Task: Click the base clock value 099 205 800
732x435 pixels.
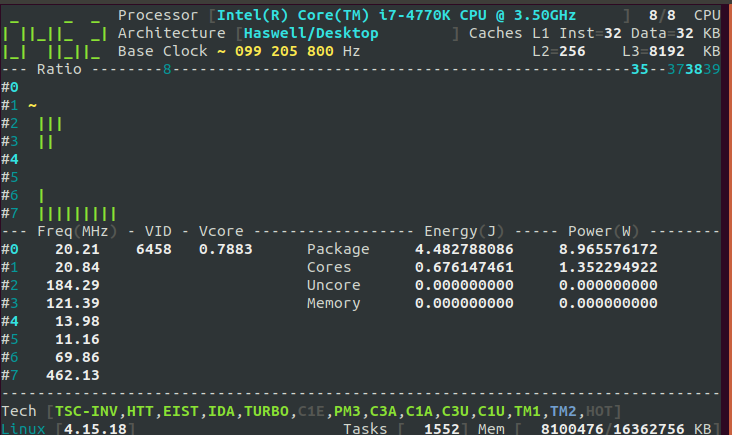Action: pyautogui.click(x=284, y=51)
